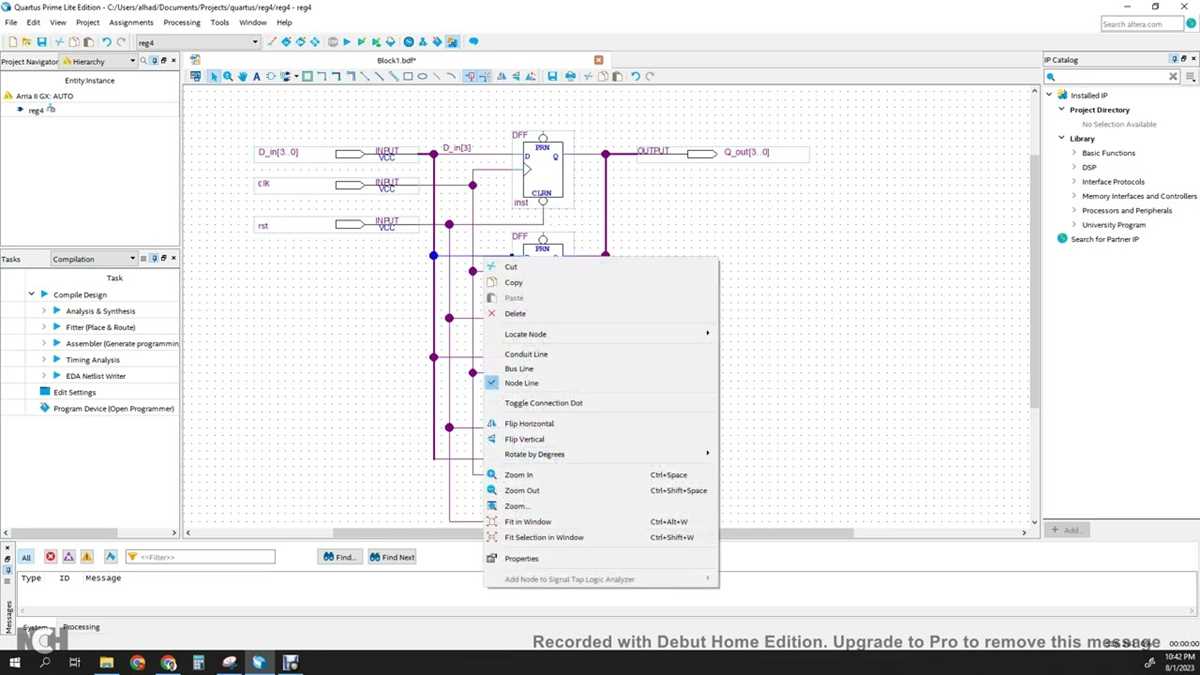Collapse the Installed IP tree
Viewport: 1200px width, 675px height.
pos(1050,95)
